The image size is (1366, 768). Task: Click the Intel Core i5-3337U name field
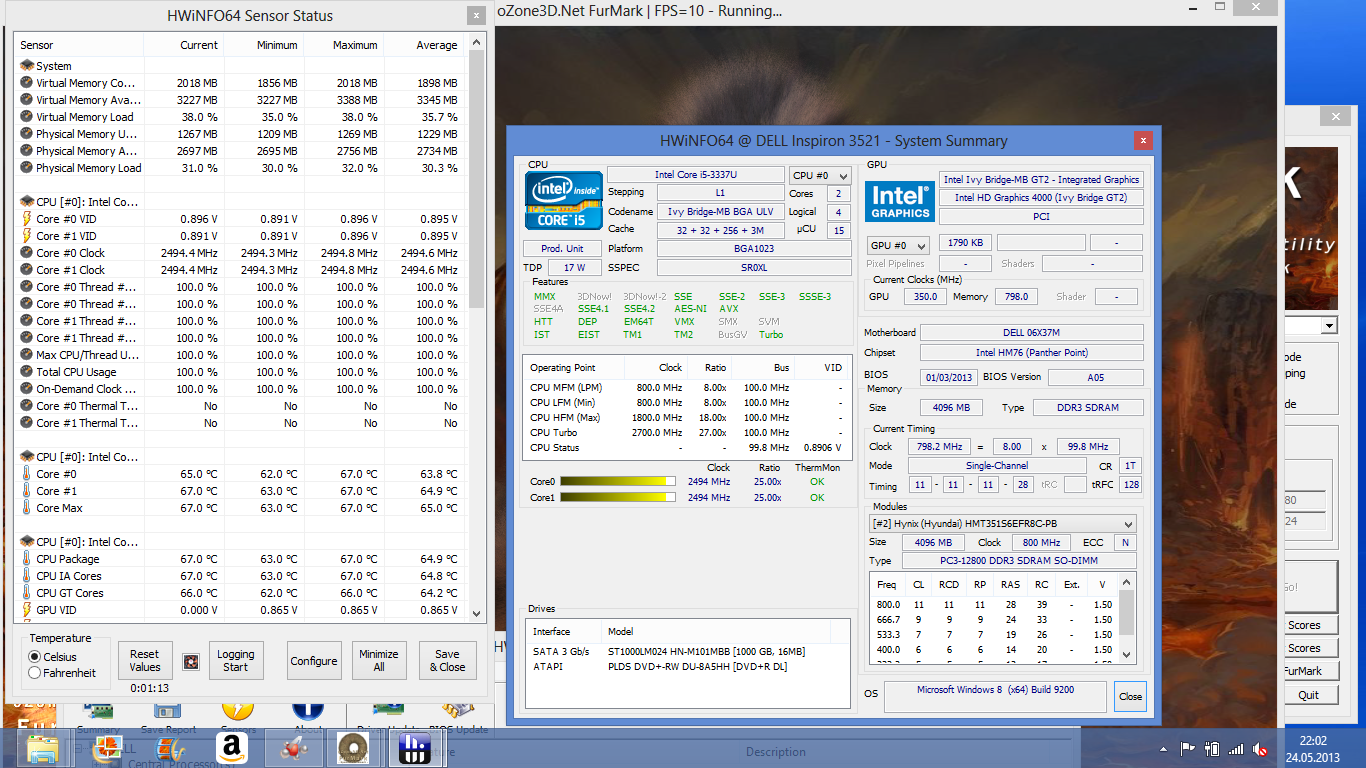tap(696, 175)
